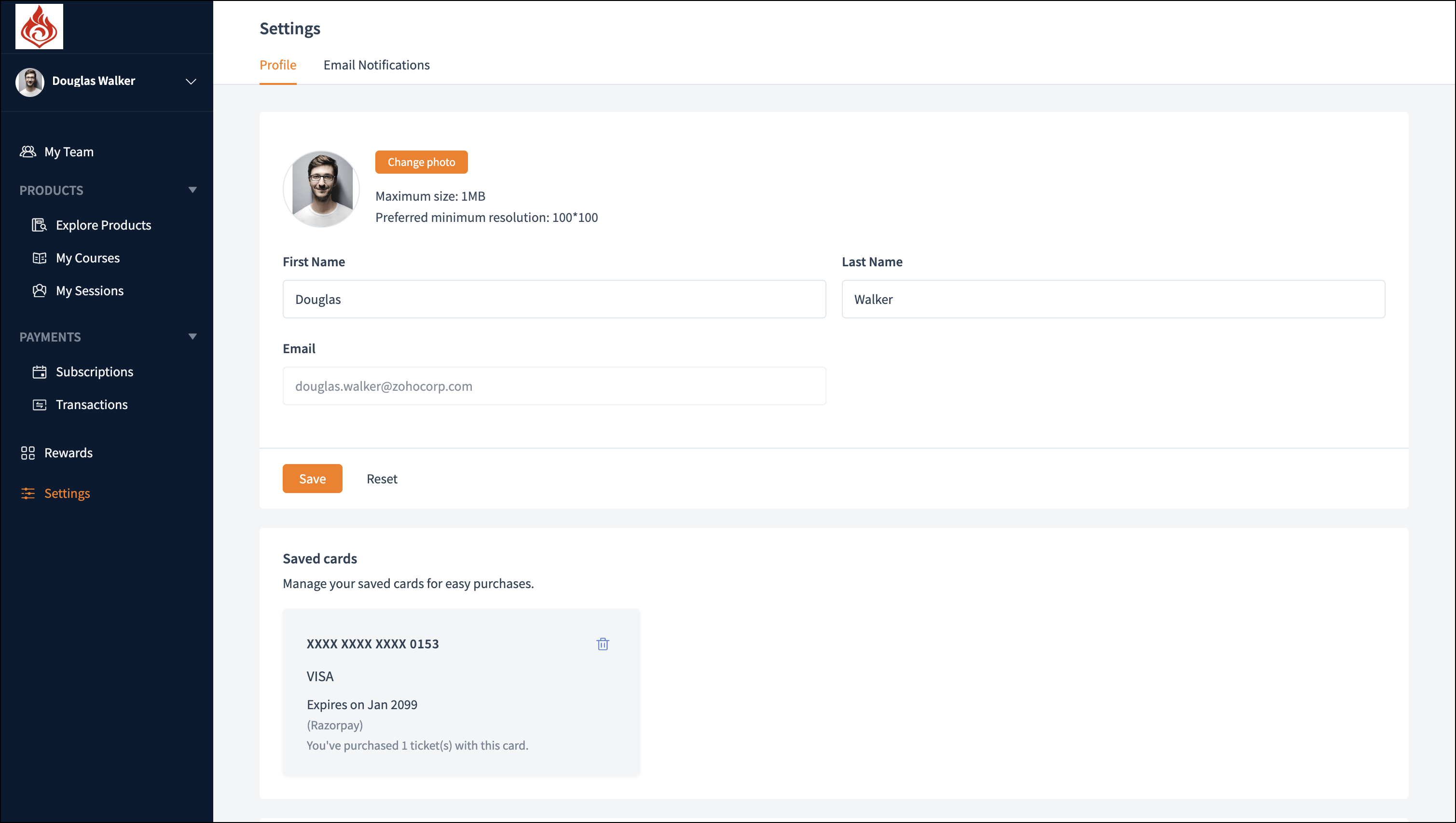Collapse the PAYMENTS section arrow
1456x823 pixels.
pyautogui.click(x=192, y=336)
